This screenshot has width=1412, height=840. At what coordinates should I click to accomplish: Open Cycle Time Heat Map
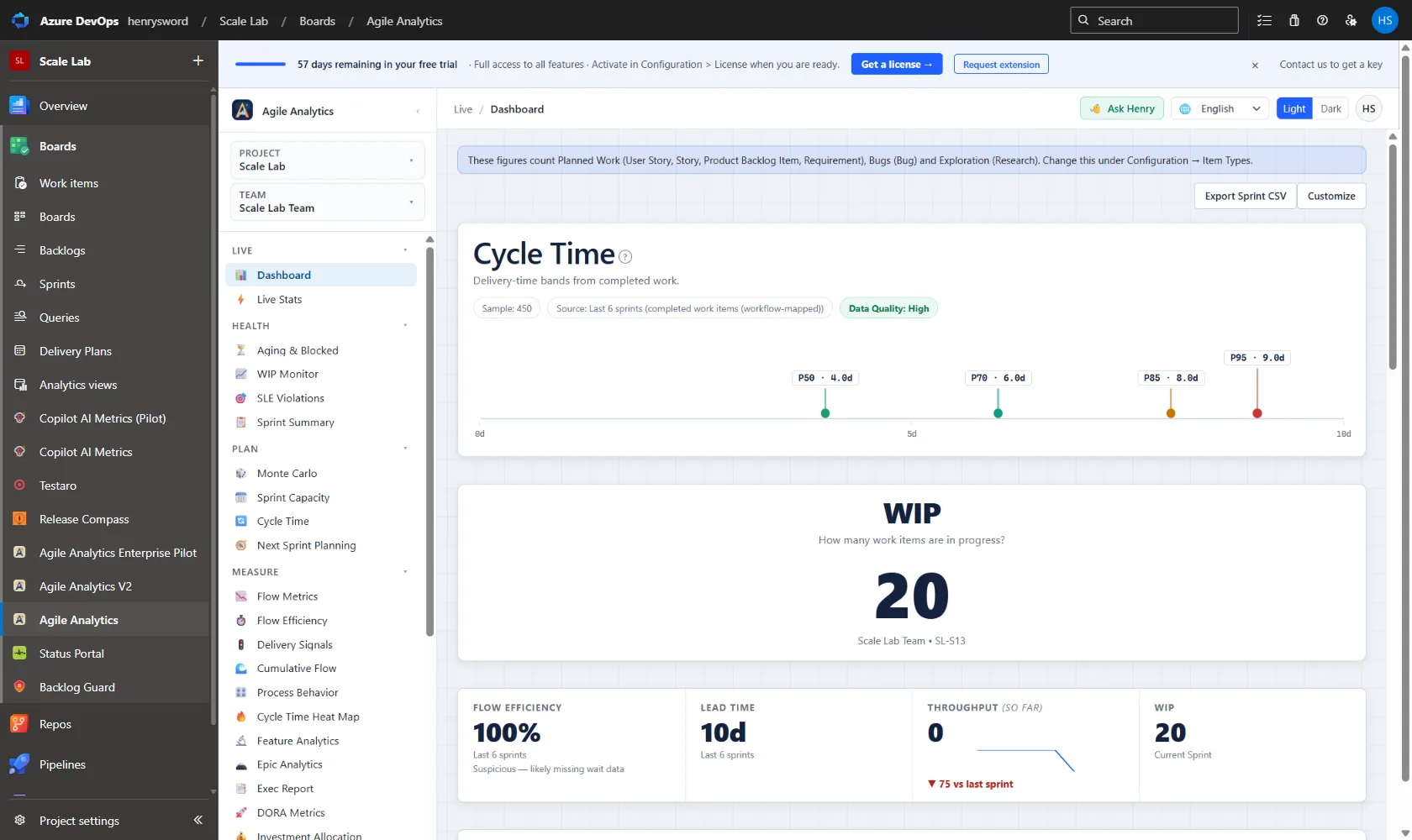[321, 717]
